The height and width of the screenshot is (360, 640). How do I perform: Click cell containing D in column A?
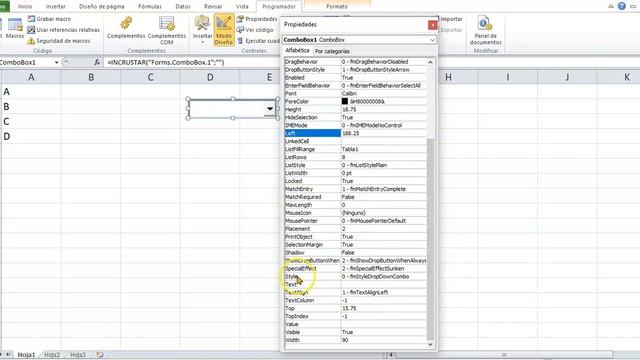point(31,136)
